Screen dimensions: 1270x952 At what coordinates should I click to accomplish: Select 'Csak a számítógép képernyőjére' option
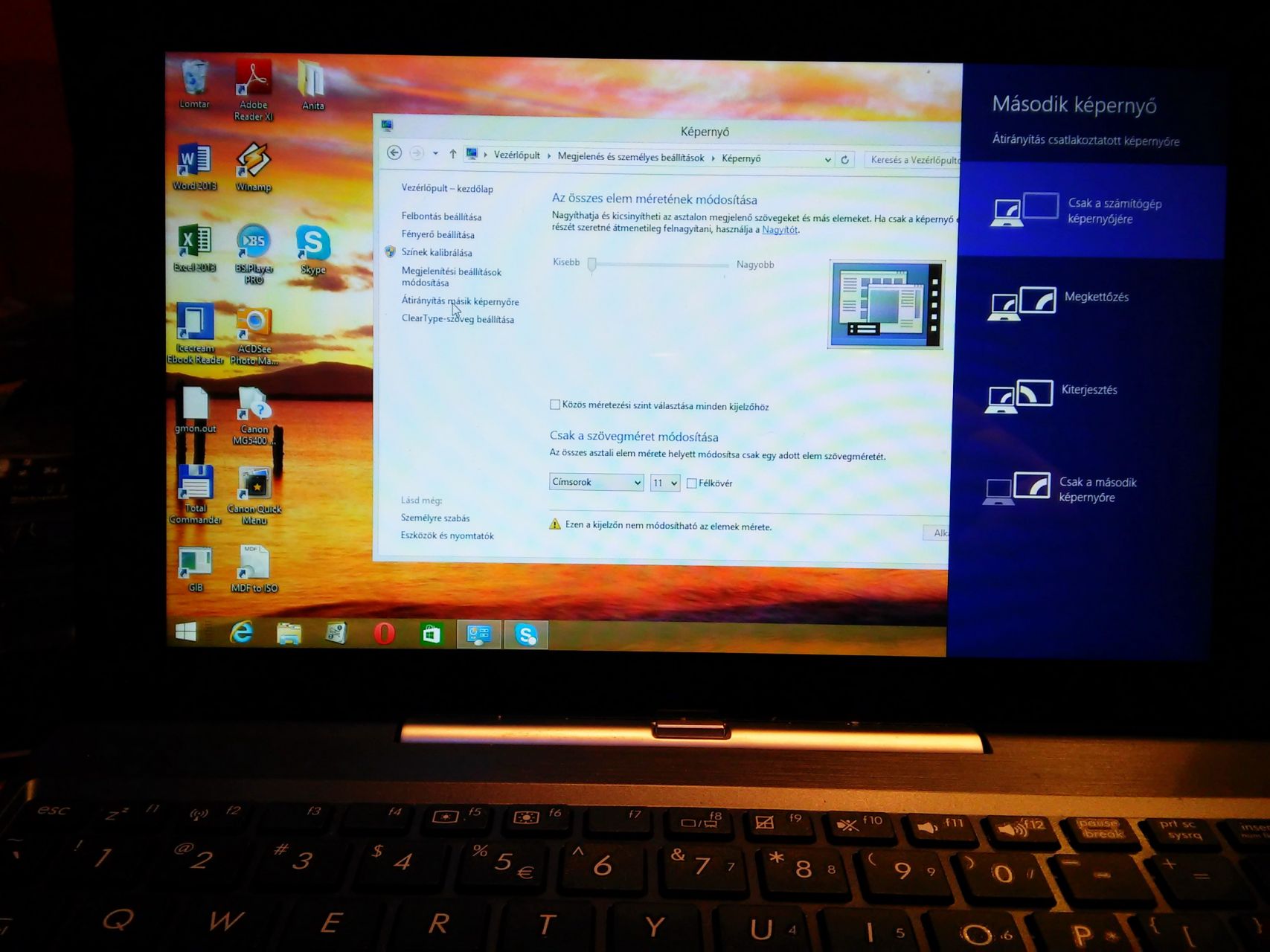pyautogui.click(x=1091, y=211)
